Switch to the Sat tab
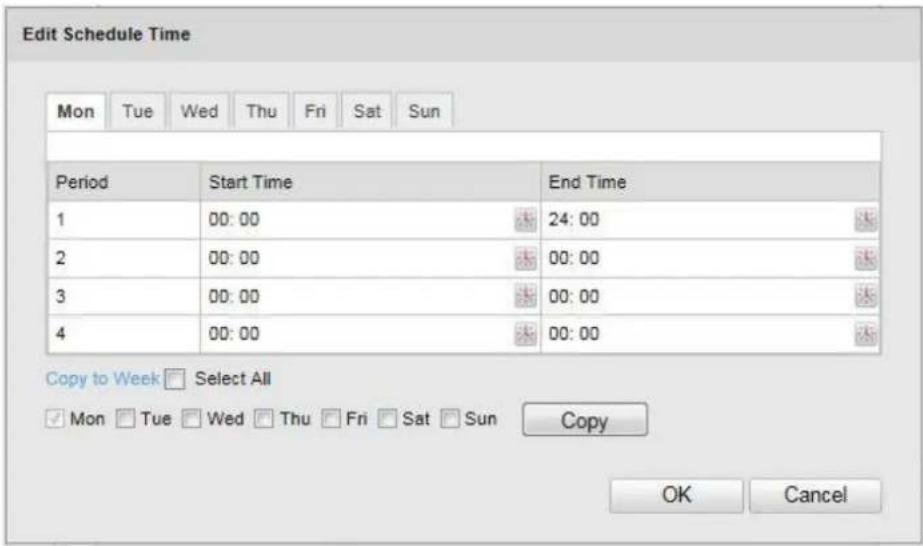 [x=367, y=111]
